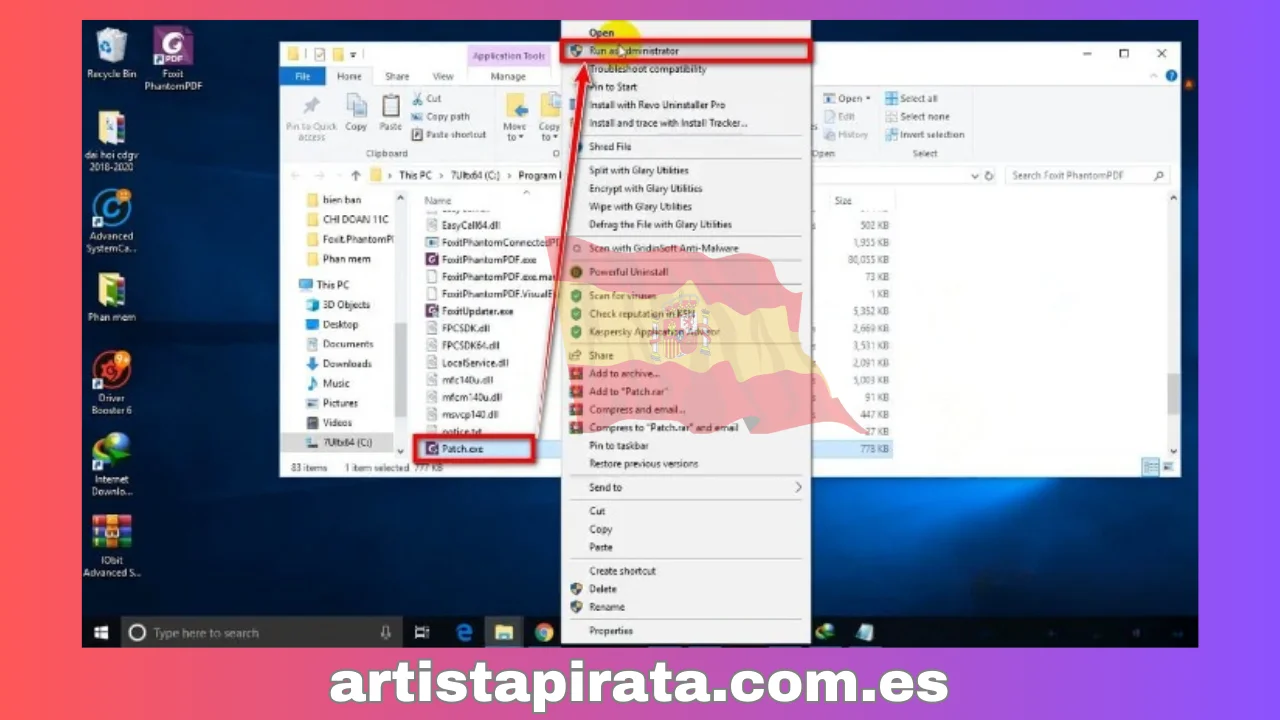
Task: Open Advanced SystemCare desktop icon
Action: click(x=111, y=220)
